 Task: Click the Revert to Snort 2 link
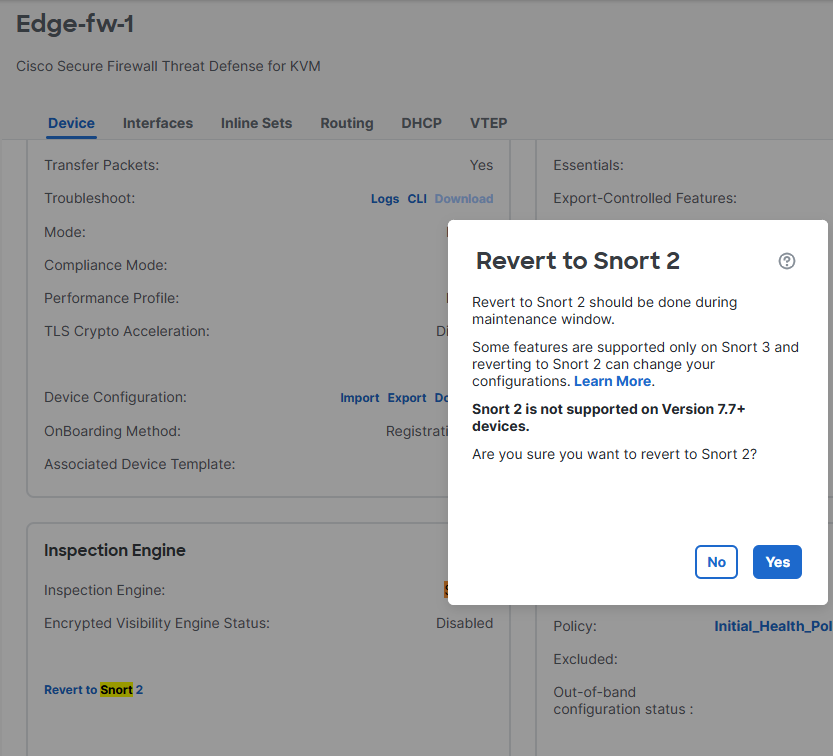[94, 690]
